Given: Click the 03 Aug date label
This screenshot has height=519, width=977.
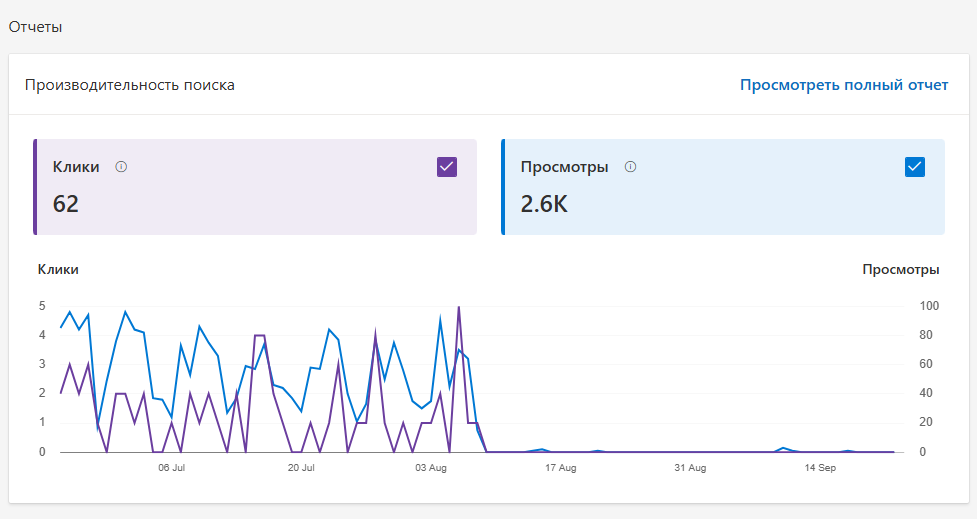Looking at the screenshot, I should click(x=431, y=468).
